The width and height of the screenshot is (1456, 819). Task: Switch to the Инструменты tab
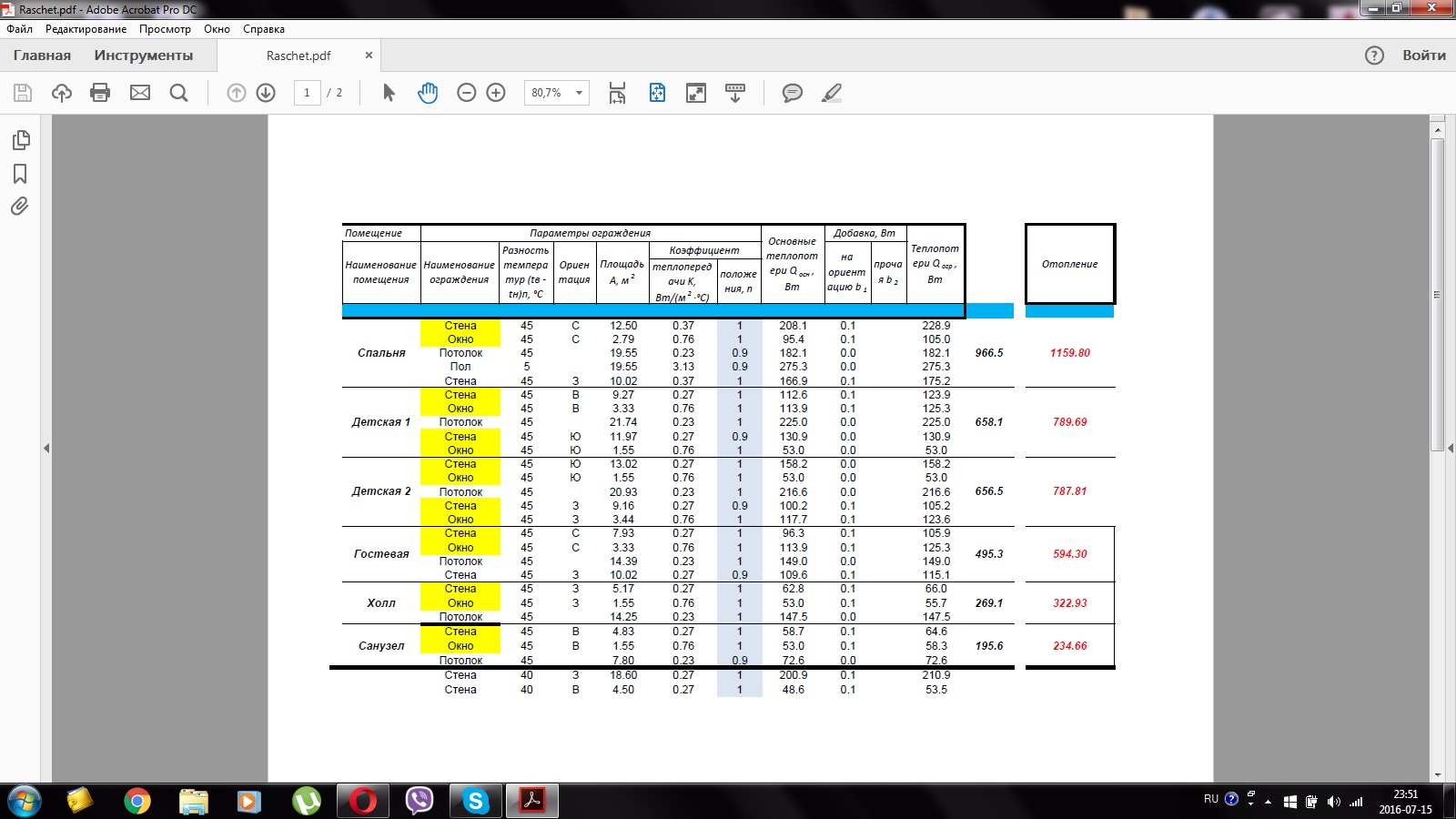(144, 56)
